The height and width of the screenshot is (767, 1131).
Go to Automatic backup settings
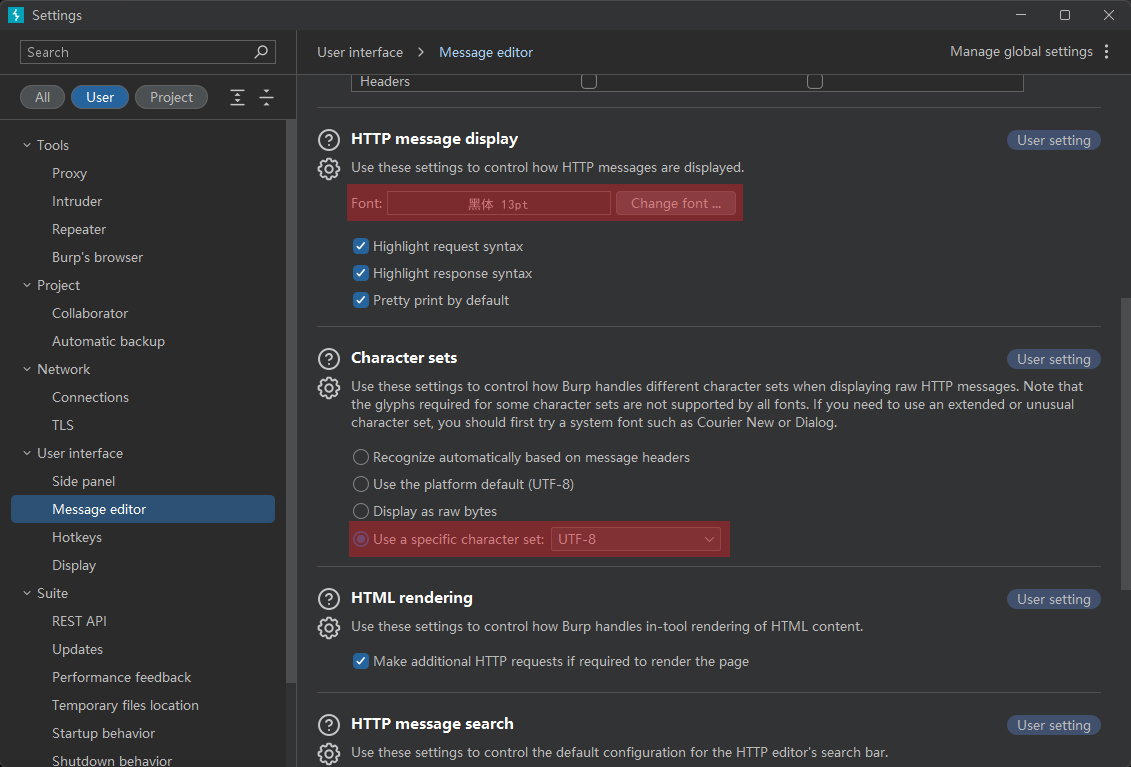point(108,341)
